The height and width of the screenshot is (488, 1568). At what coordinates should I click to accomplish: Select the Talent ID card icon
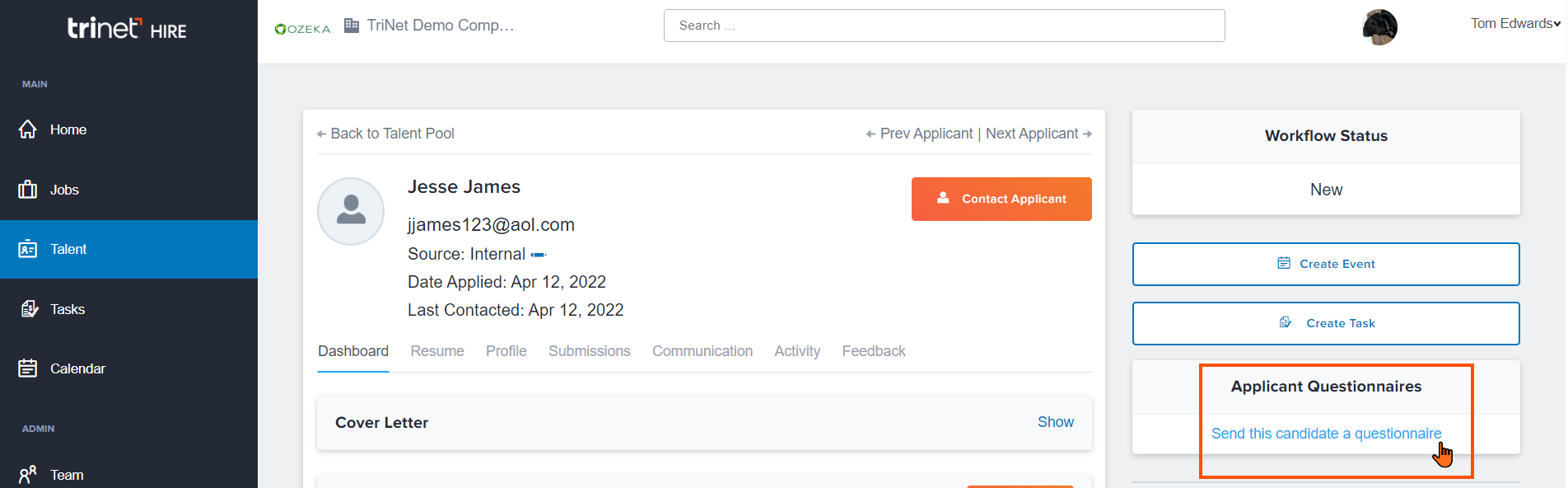tap(28, 249)
